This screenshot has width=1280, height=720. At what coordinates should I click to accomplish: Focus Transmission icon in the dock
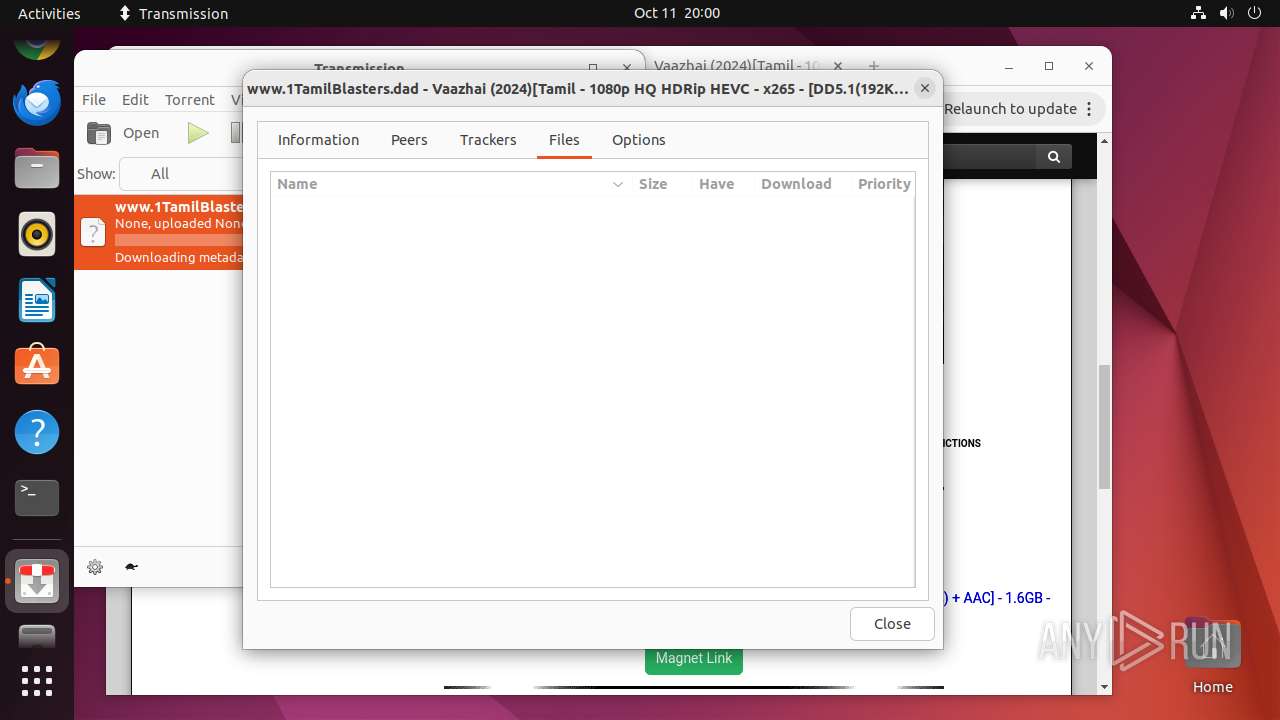point(37,581)
